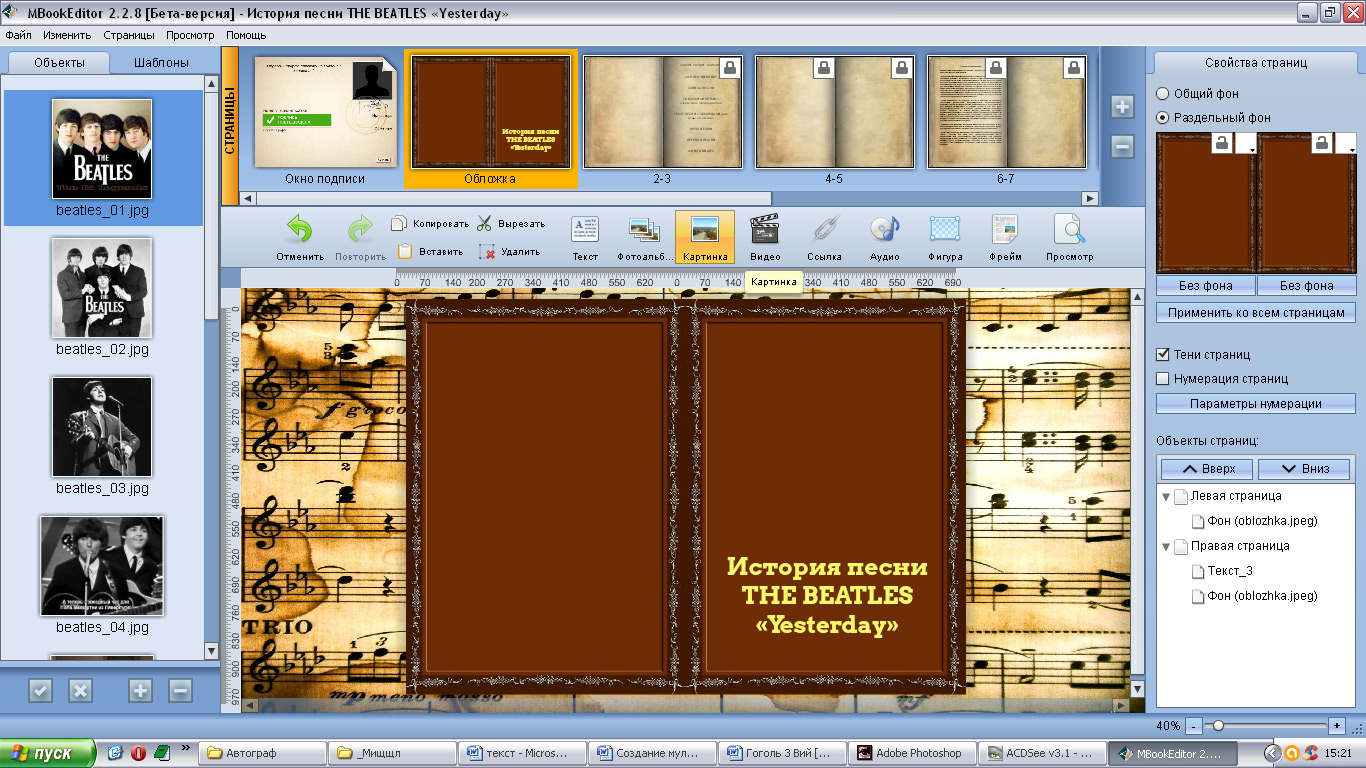This screenshot has width=1366, height=768.
Task: Toggle Тени страниц checkbox
Action: pyautogui.click(x=1162, y=354)
